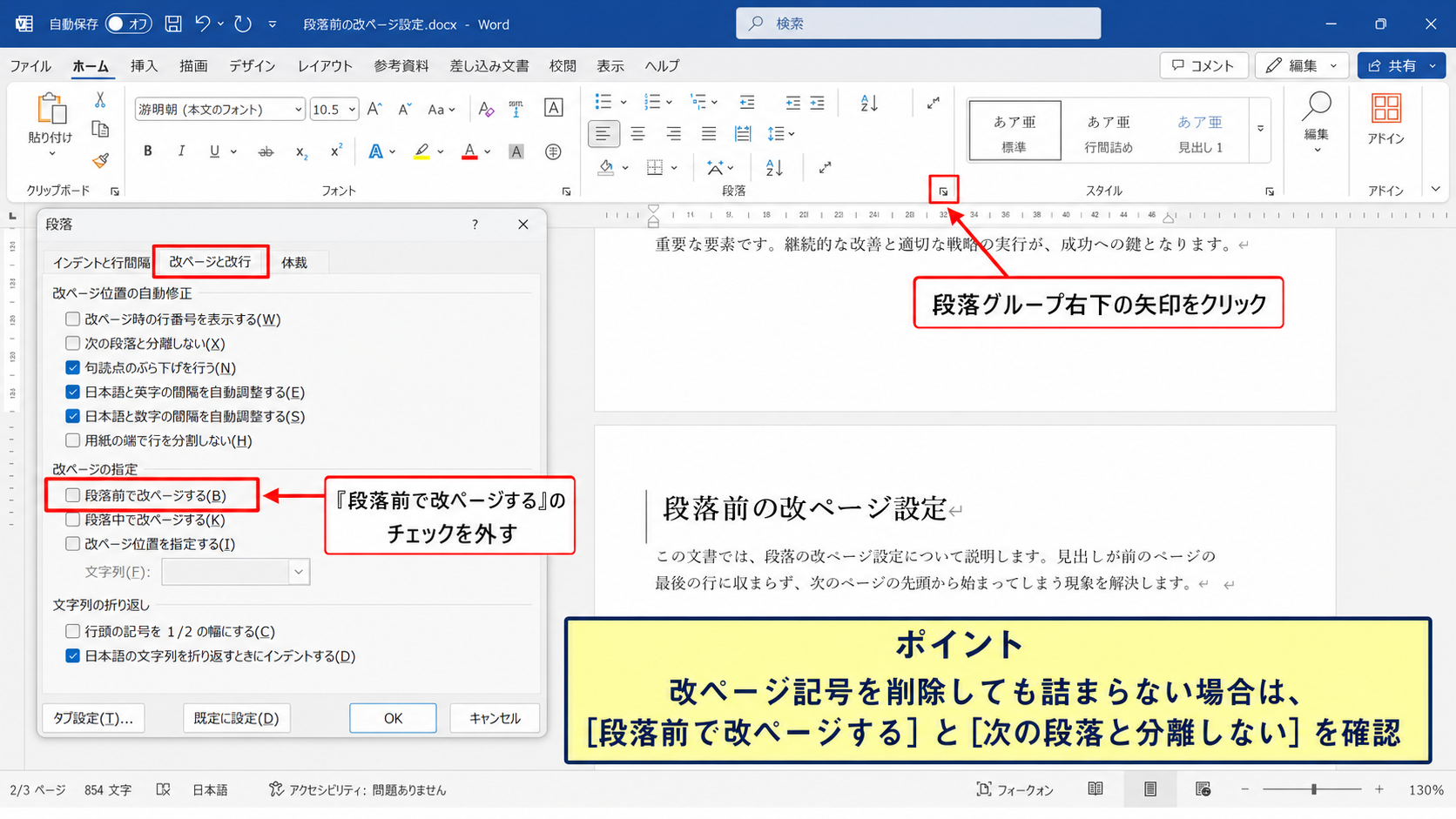Image resolution: width=1456 pixels, height=819 pixels.
Task: Click the Cut scissors icon
Action: [100, 100]
